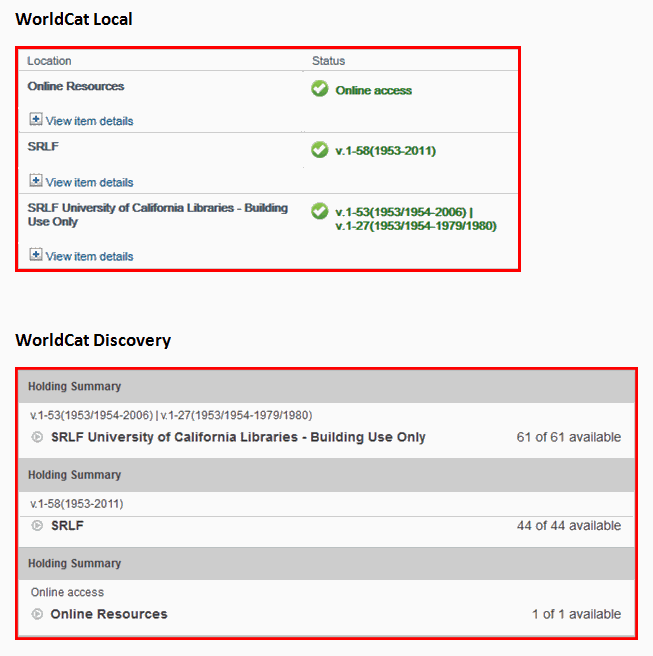Click 44 of 44 available
Viewport: 653px width, 656px height.
tap(569, 525)
